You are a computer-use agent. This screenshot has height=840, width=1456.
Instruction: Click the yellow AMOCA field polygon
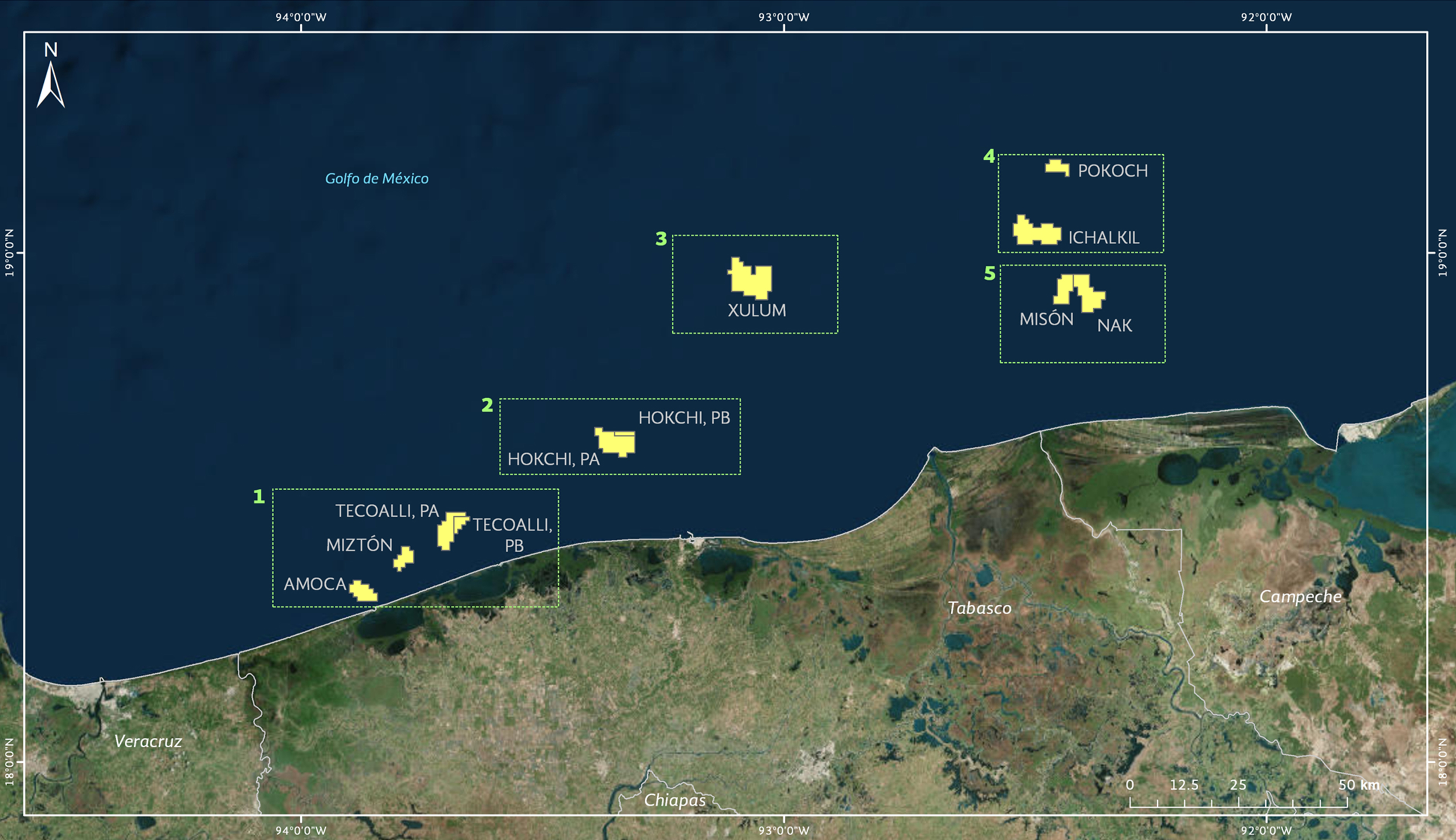pos(364,591)
